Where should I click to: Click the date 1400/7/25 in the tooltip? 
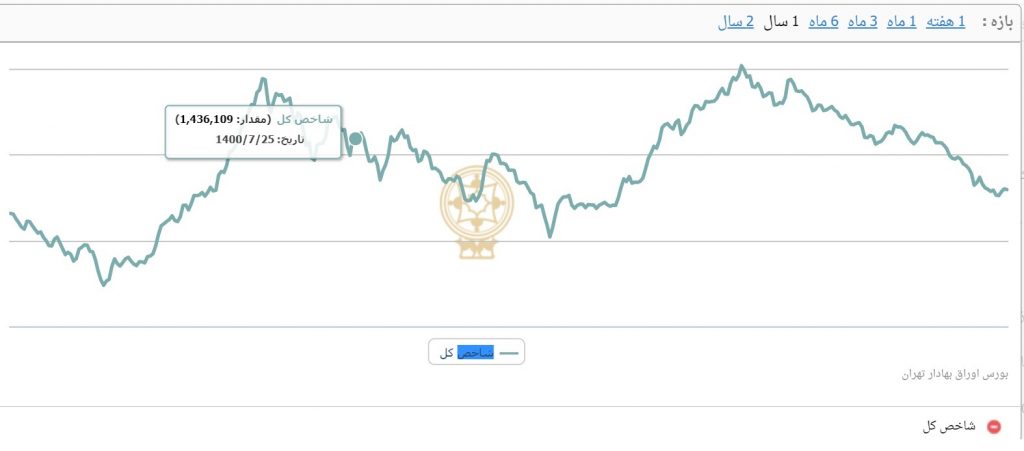click(x=245, y=140)
